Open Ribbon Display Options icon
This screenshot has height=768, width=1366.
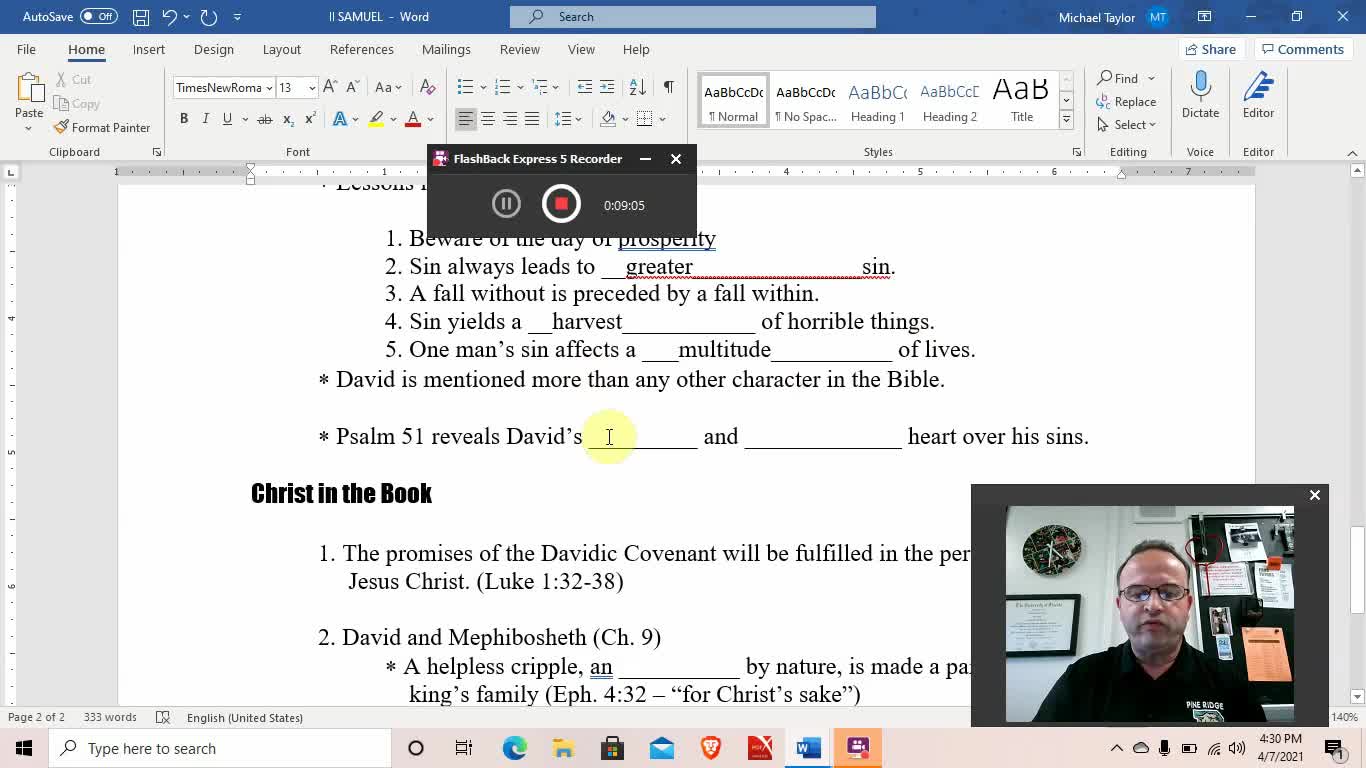pyautogui.click(x=1205, y=17)
